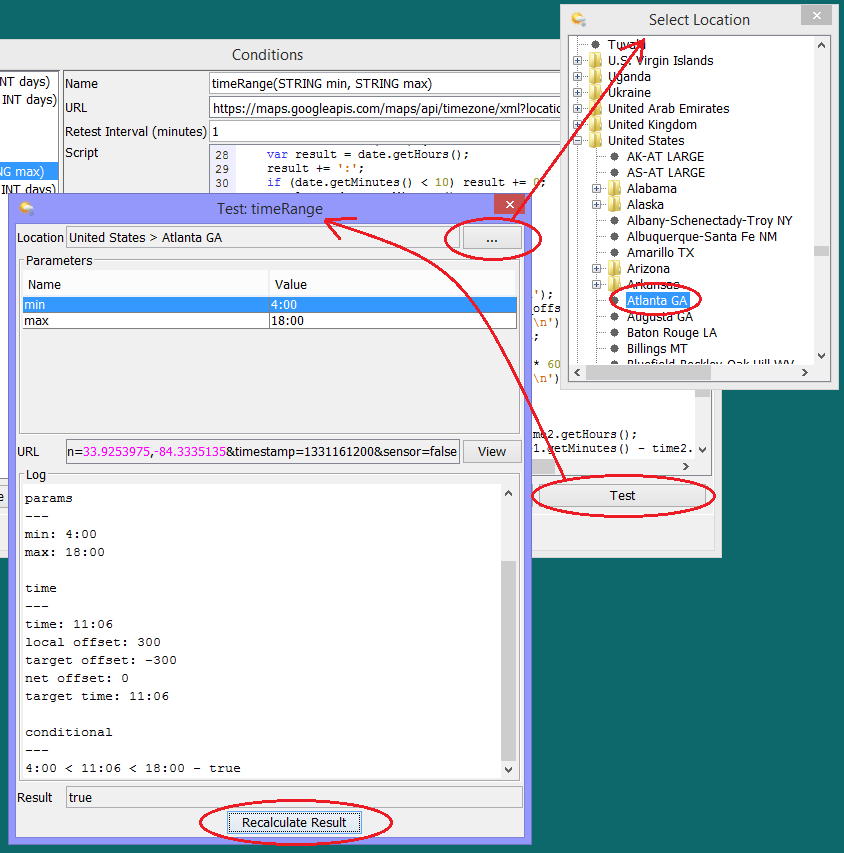
Task: Select the highlighted 'max)' item in Conditions list
Action: coord(29,171)
